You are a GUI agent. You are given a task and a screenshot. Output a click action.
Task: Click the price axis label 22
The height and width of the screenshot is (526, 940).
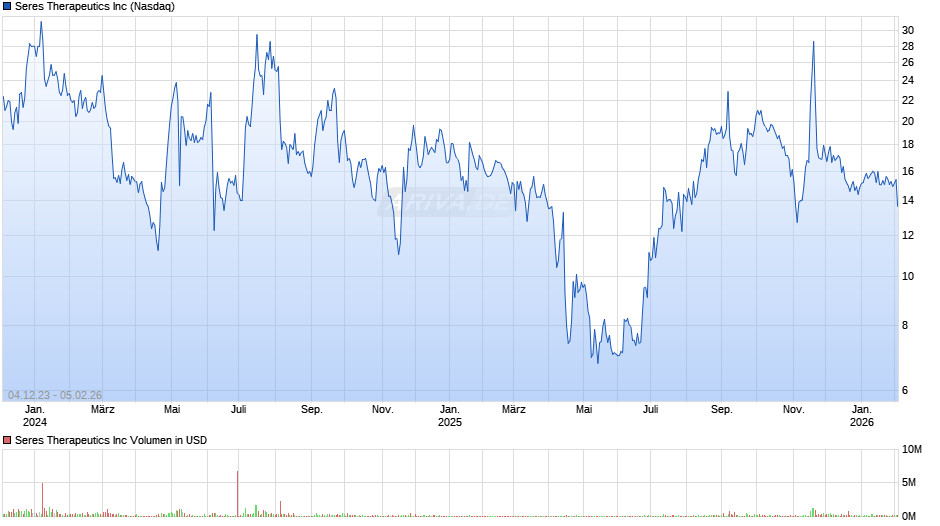point(908,100)
